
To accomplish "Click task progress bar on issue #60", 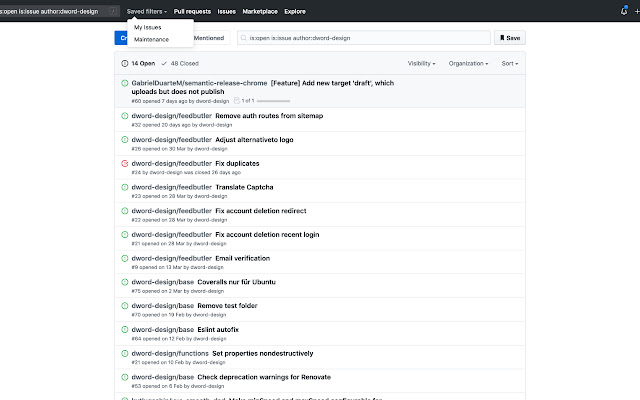I will click(x=273, y=101).
